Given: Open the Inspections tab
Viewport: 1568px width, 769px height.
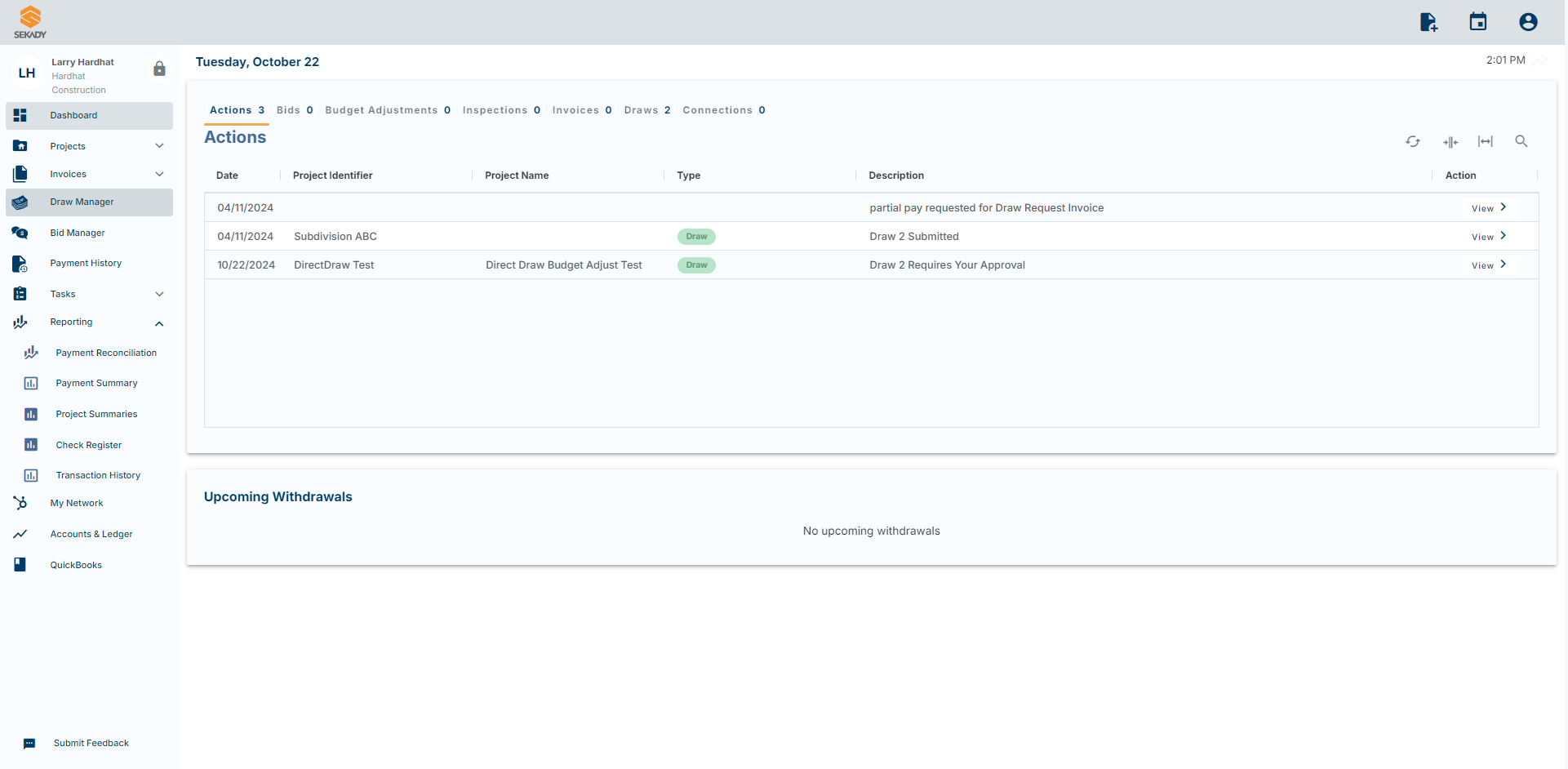Looking at the screenshot, I should [500, 110].
